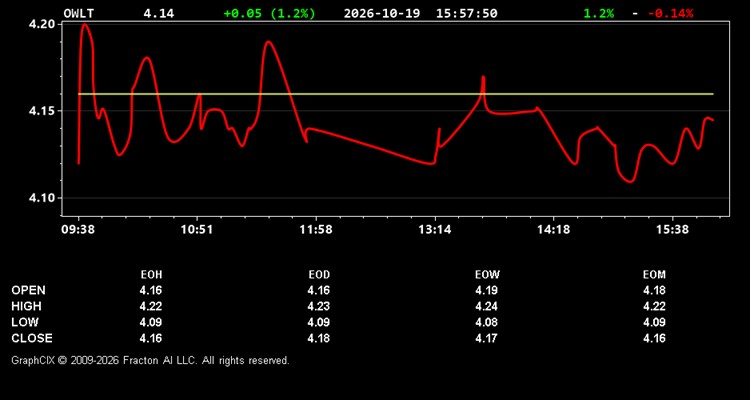Click the LOW row label
750x400 pixels.
(25, 322)
